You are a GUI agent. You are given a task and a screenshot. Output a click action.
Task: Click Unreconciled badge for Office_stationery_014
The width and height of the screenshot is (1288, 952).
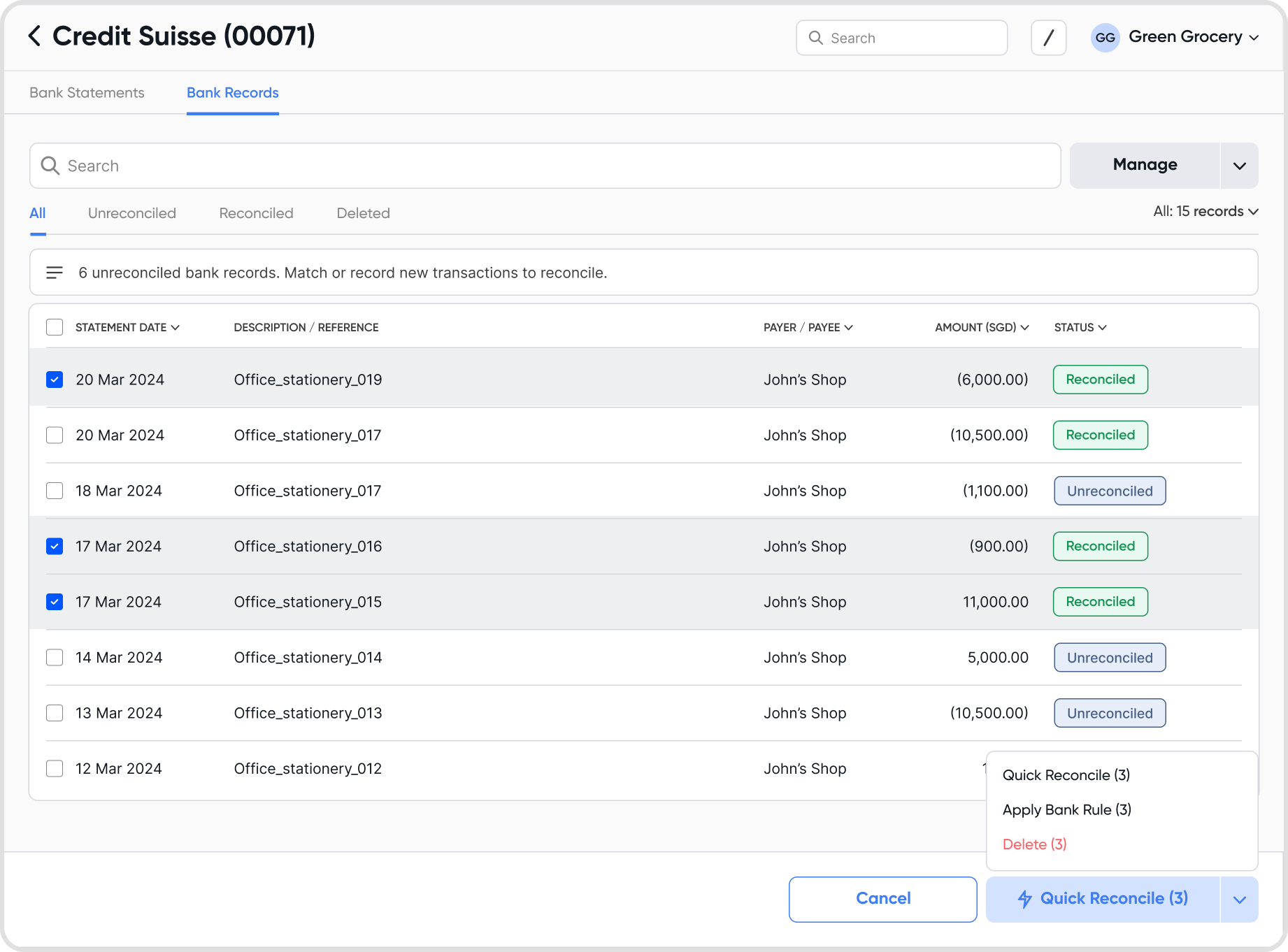point(1110,658)
